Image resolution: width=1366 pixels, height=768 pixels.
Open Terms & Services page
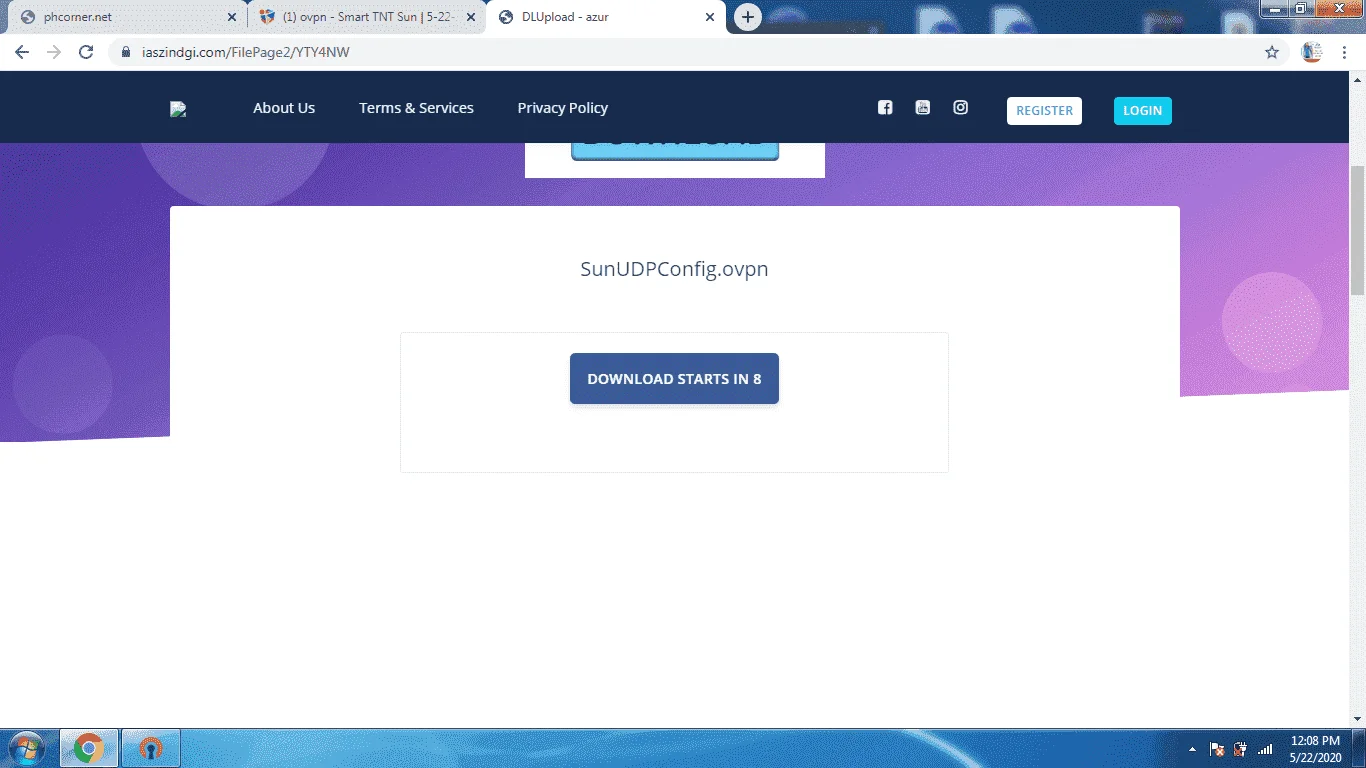[416, 108]
